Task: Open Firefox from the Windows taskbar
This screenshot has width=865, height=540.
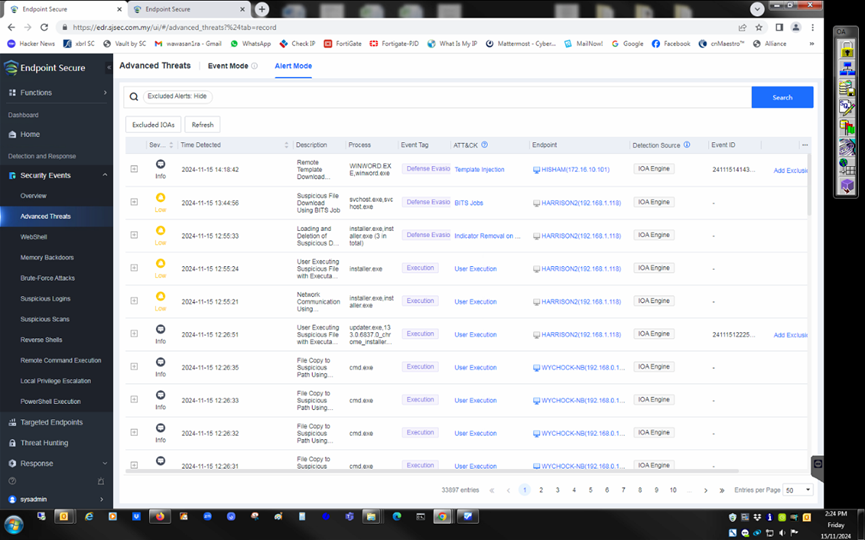Action: (x=159, y=517)
